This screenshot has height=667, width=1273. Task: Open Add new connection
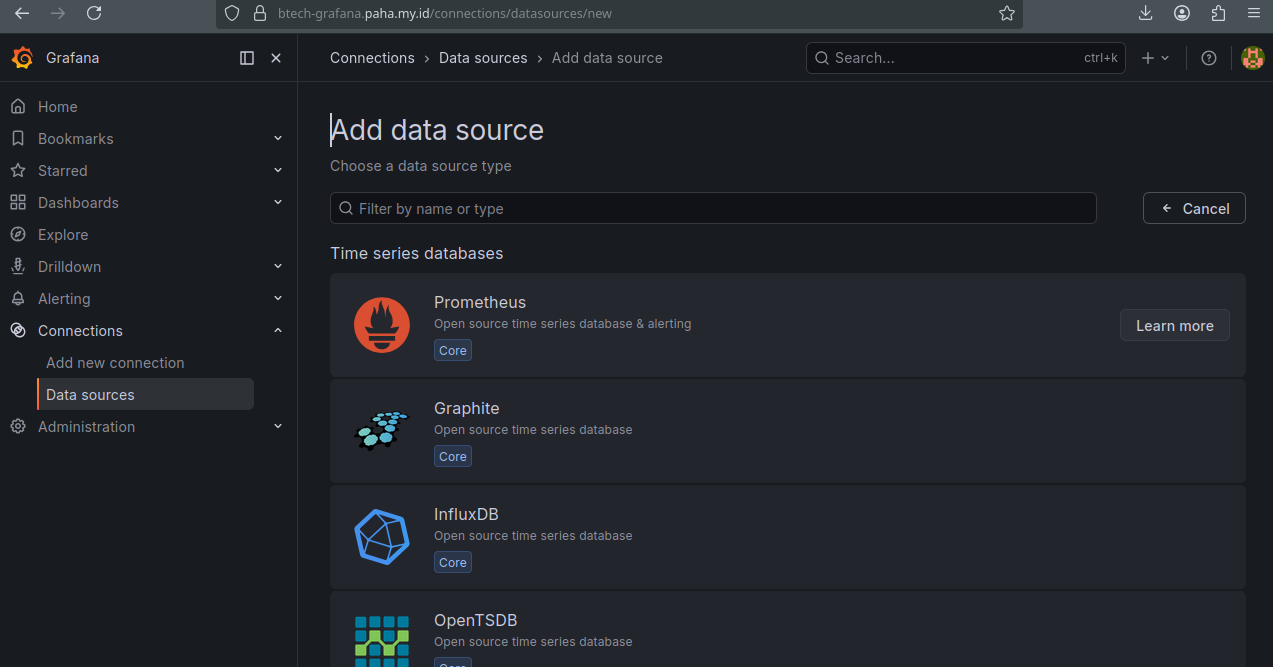click(x=115, y=363)
